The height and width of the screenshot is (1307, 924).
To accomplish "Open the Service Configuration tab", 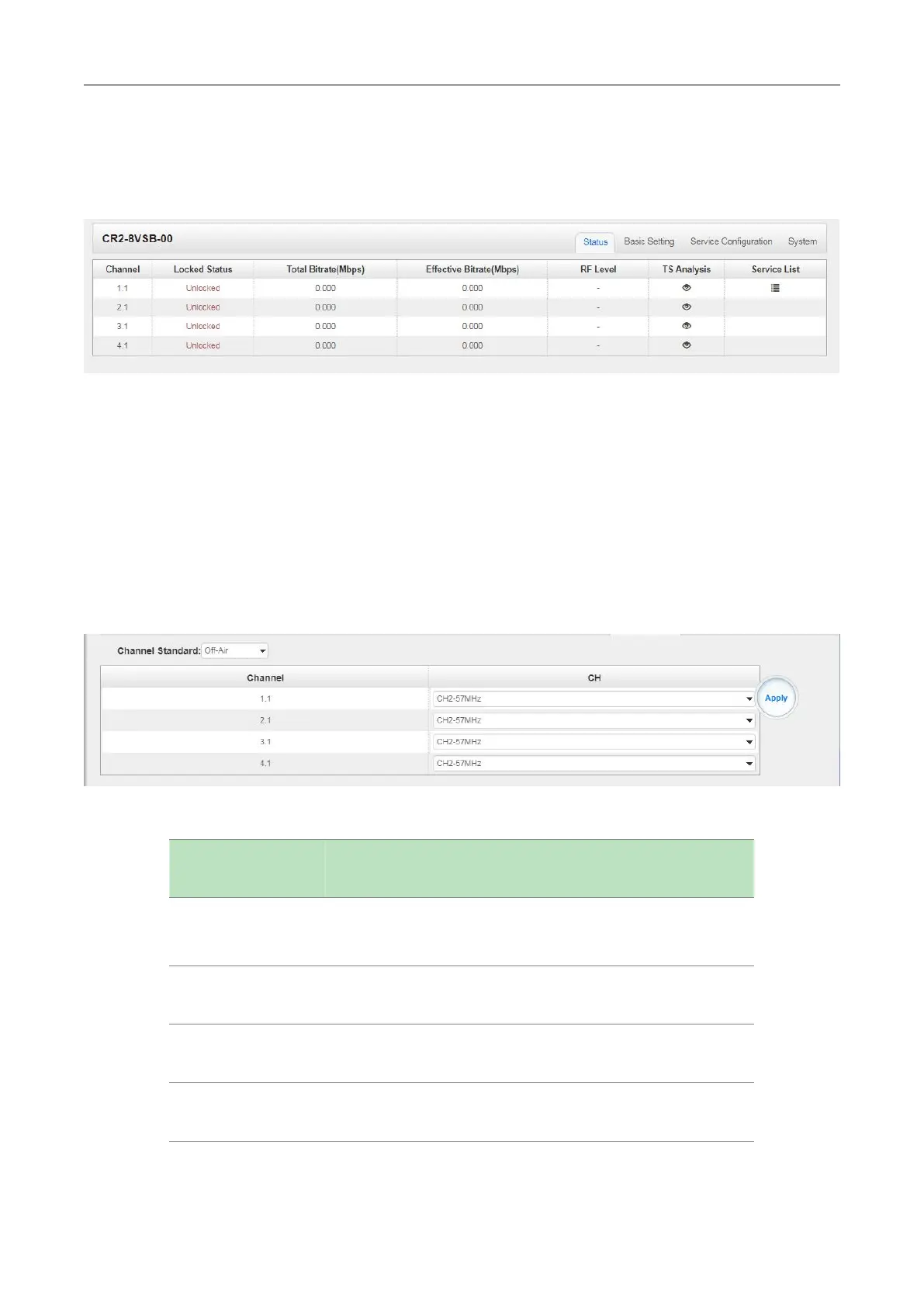I will click(732, 241).
